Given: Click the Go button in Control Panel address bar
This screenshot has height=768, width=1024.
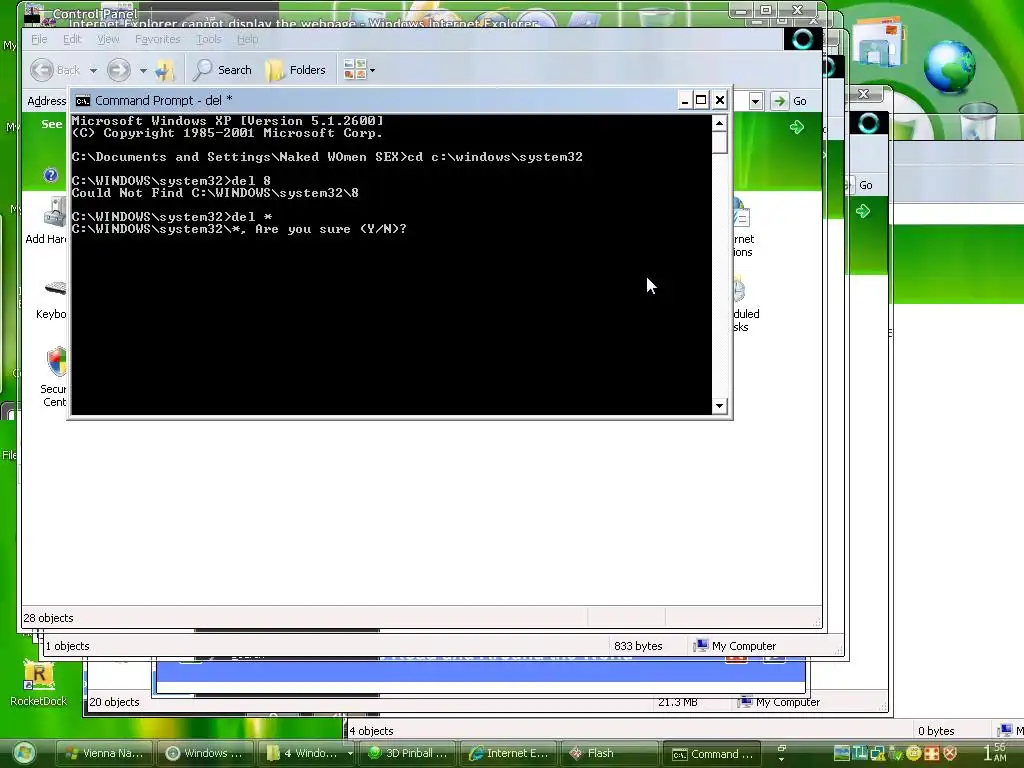Looking at the screenshot, I should [788, 101].
